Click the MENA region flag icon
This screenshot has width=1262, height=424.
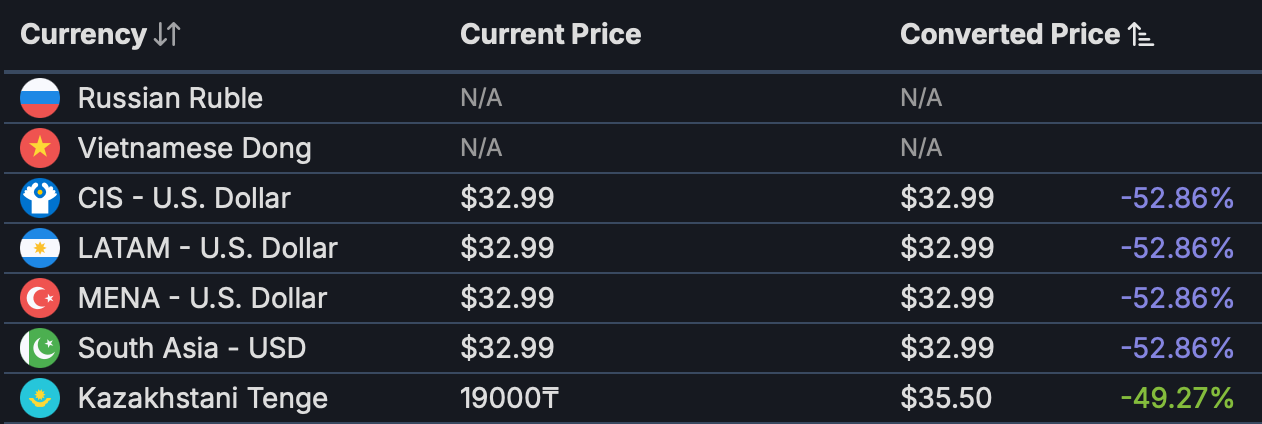click(x=41, y=298)
